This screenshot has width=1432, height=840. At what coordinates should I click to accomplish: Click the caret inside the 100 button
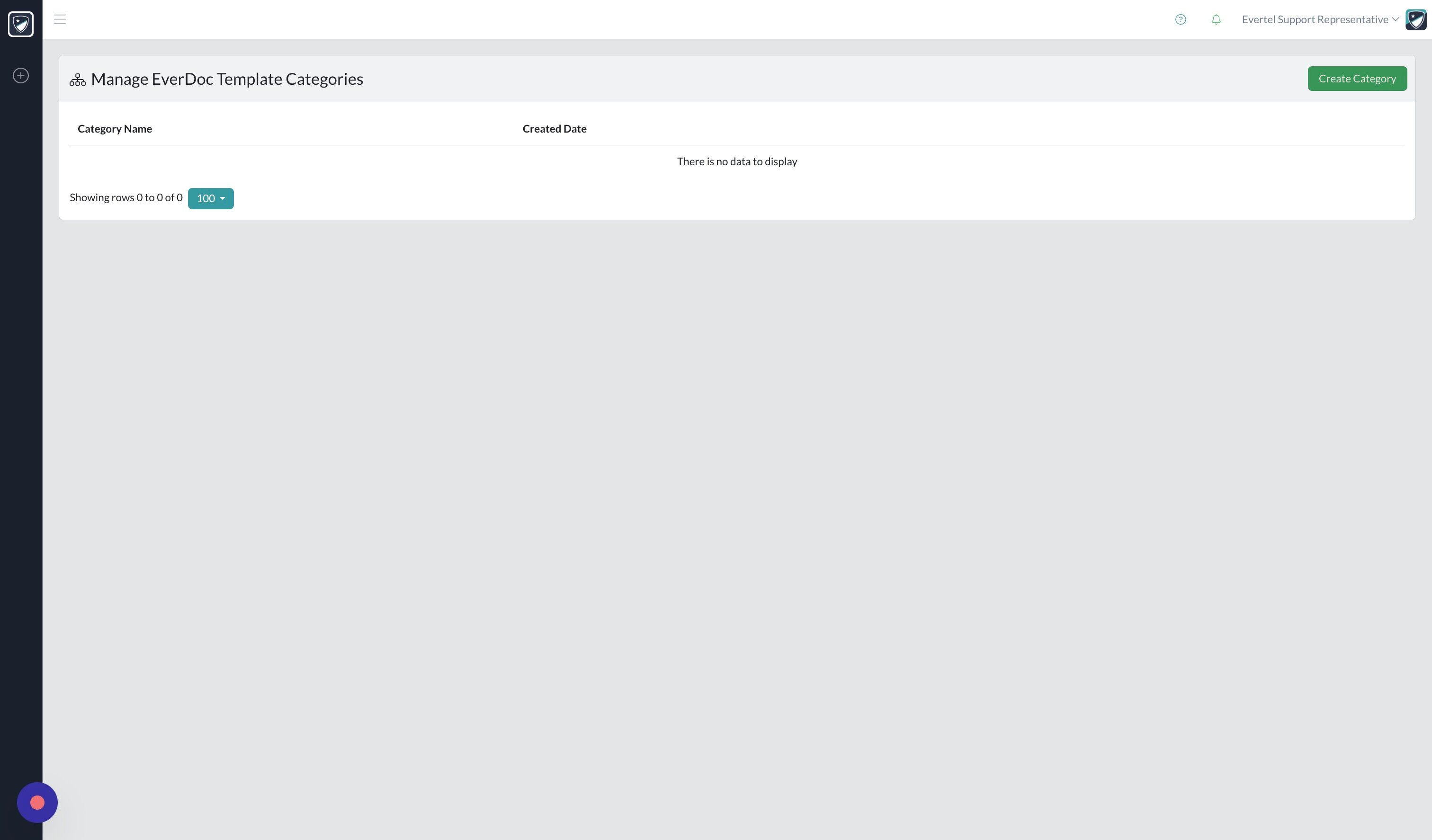pos(222,199)
